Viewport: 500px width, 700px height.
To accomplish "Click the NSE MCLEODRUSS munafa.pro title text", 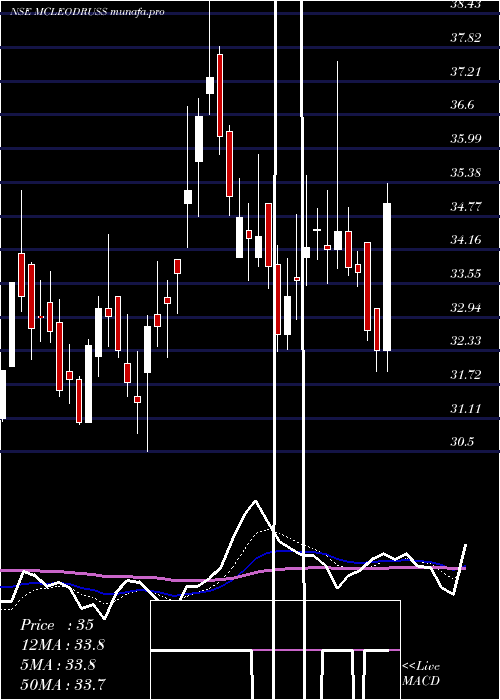I will [87, 12].
